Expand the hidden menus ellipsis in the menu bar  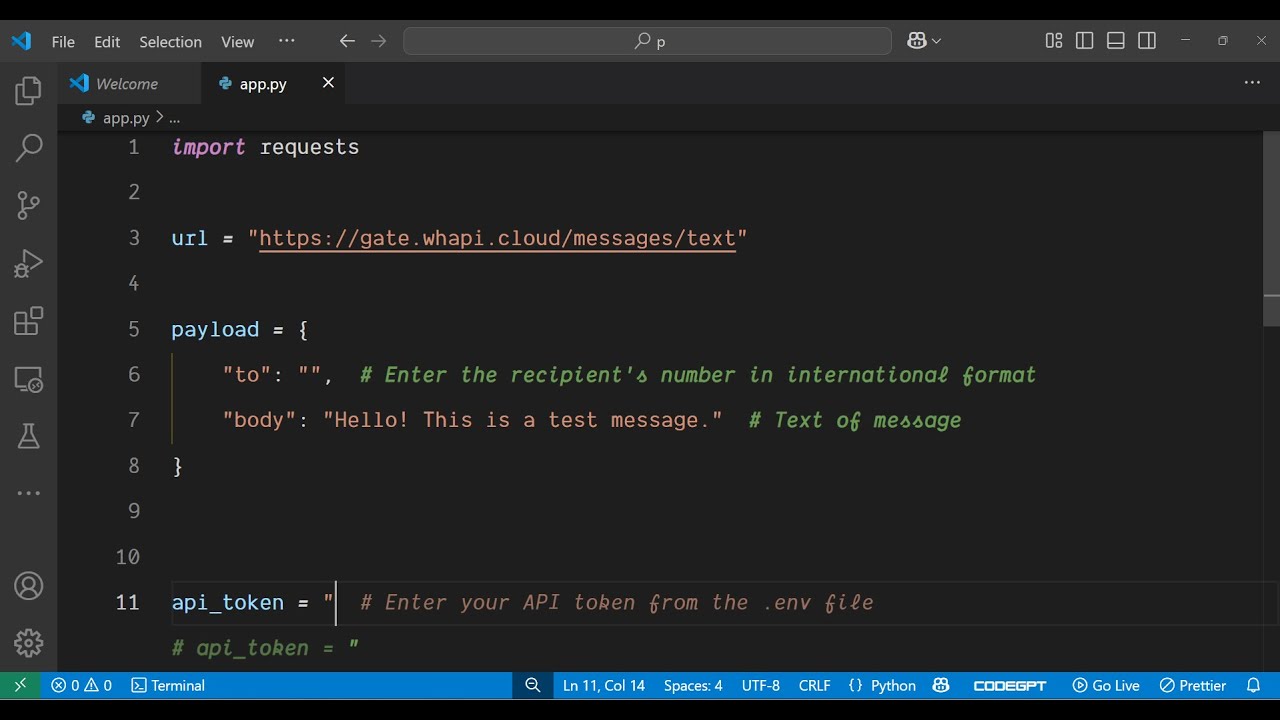click(287, 41)
